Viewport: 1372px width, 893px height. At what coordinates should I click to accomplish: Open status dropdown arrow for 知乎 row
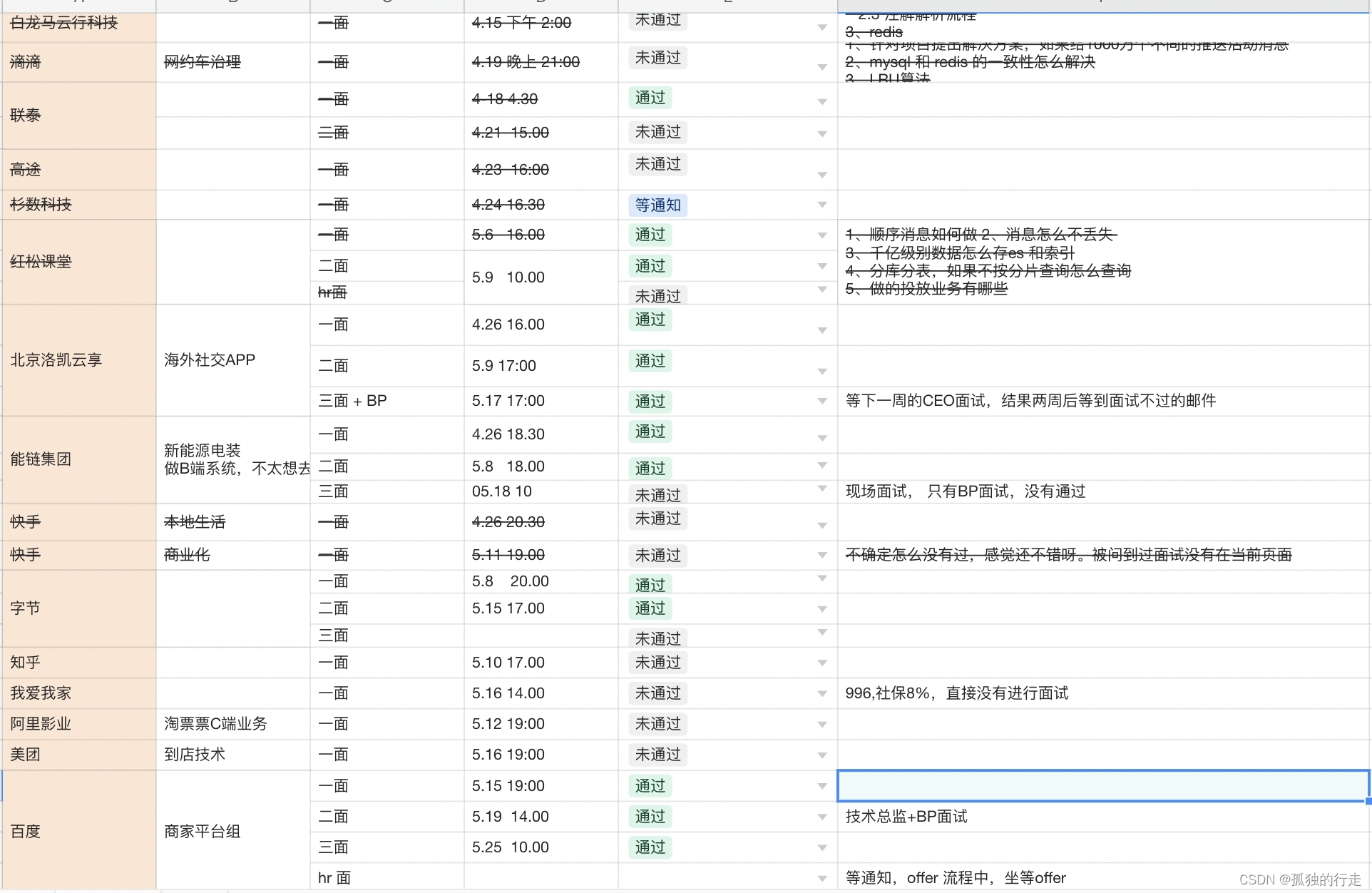point(822,663)
